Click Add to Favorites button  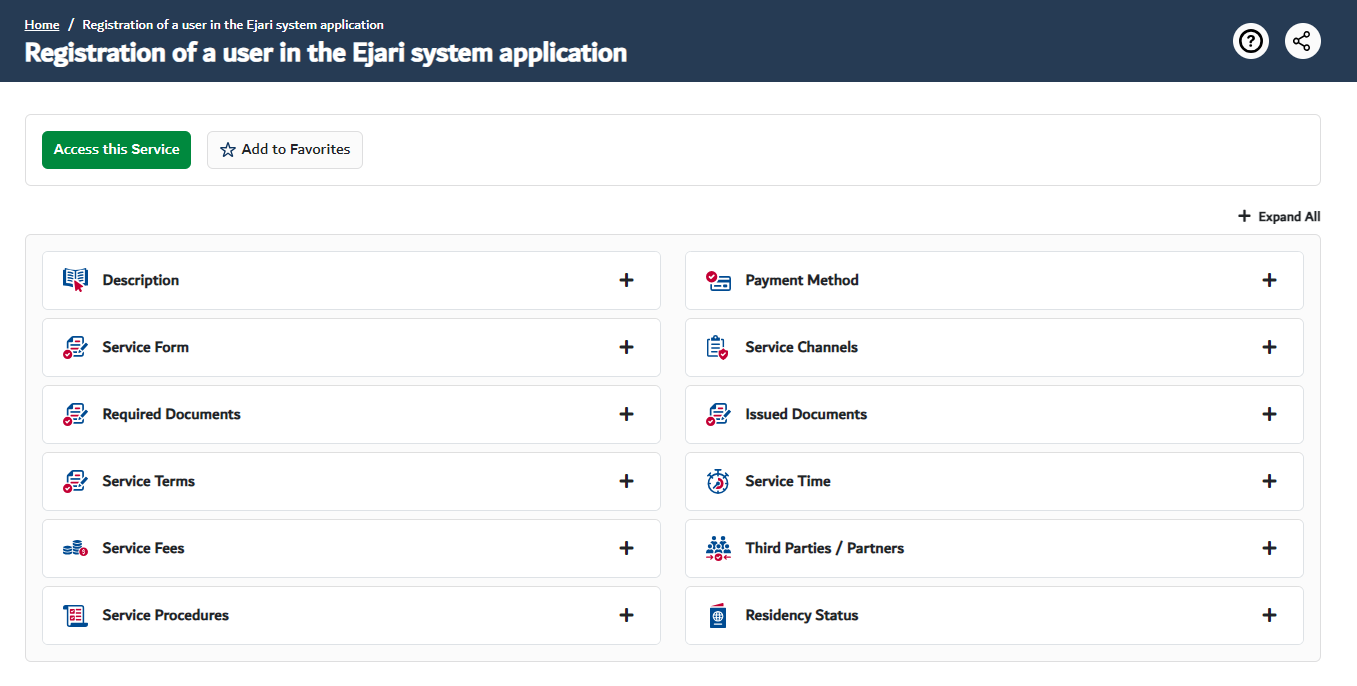tap(285, 150)
